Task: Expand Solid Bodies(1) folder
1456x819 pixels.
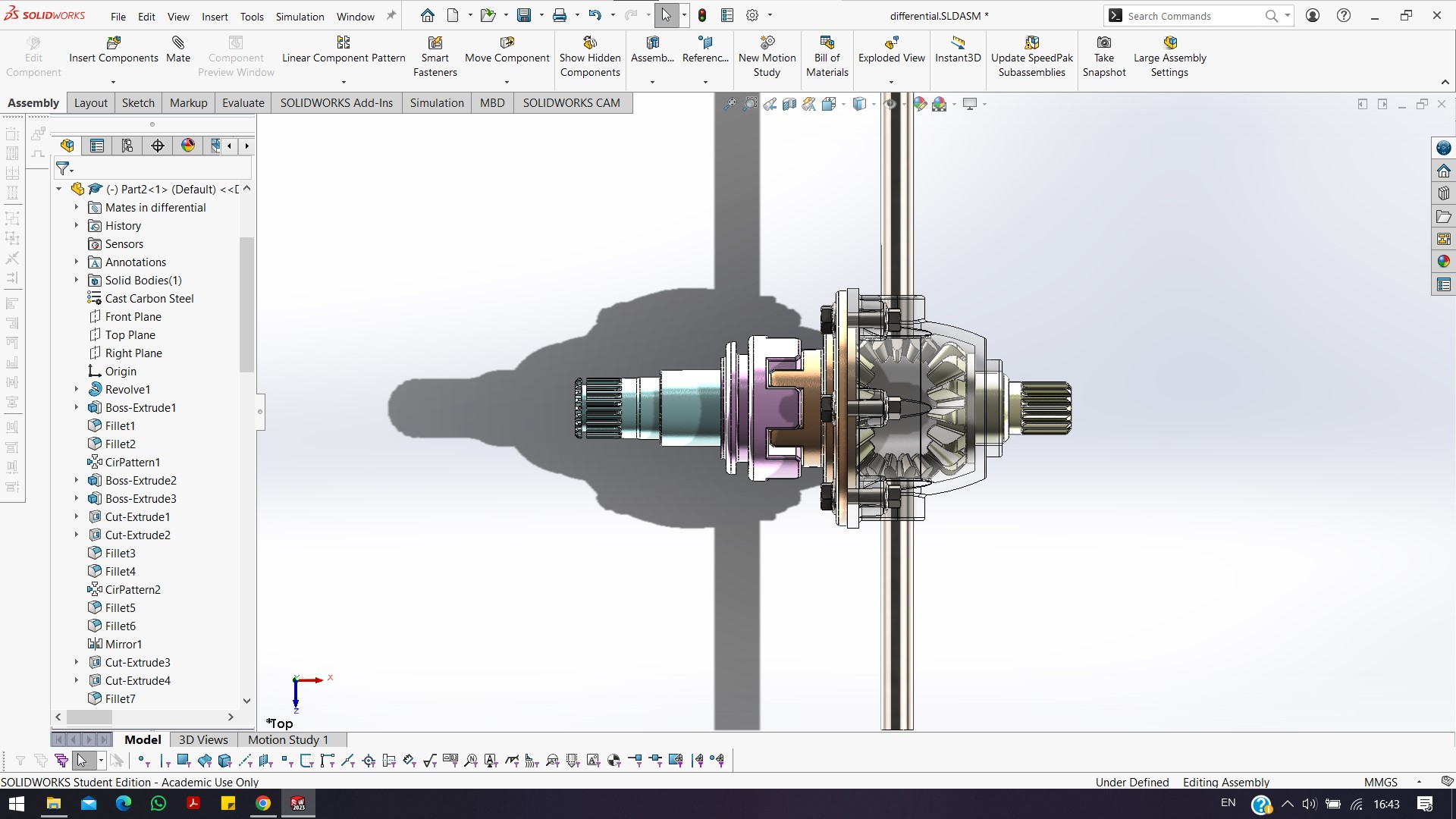Action: 76,280
